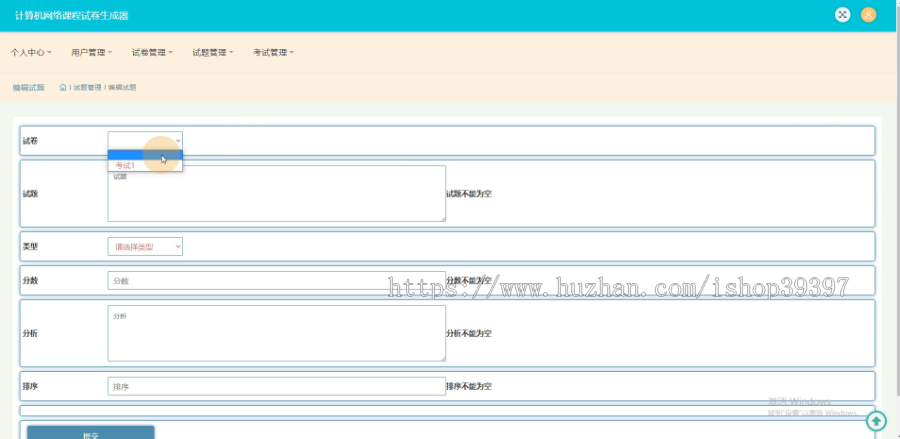Click the 分数 input field
900x439 pixels.
(x=277, y=281)
